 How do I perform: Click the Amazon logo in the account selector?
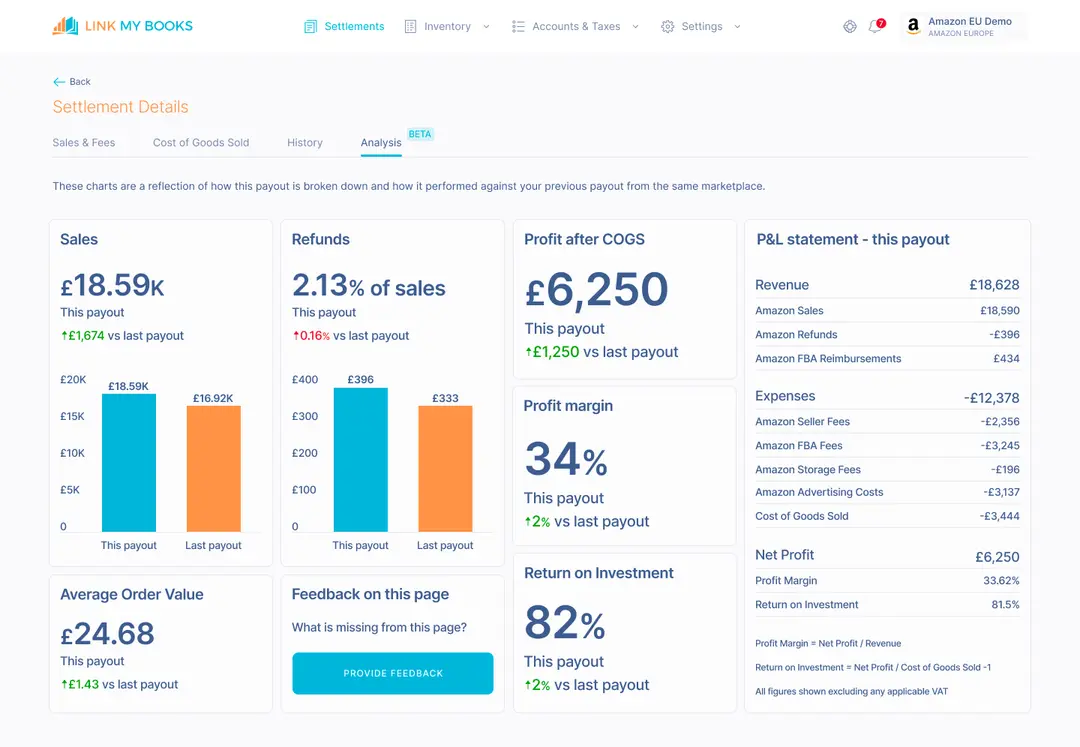(913, 26)
